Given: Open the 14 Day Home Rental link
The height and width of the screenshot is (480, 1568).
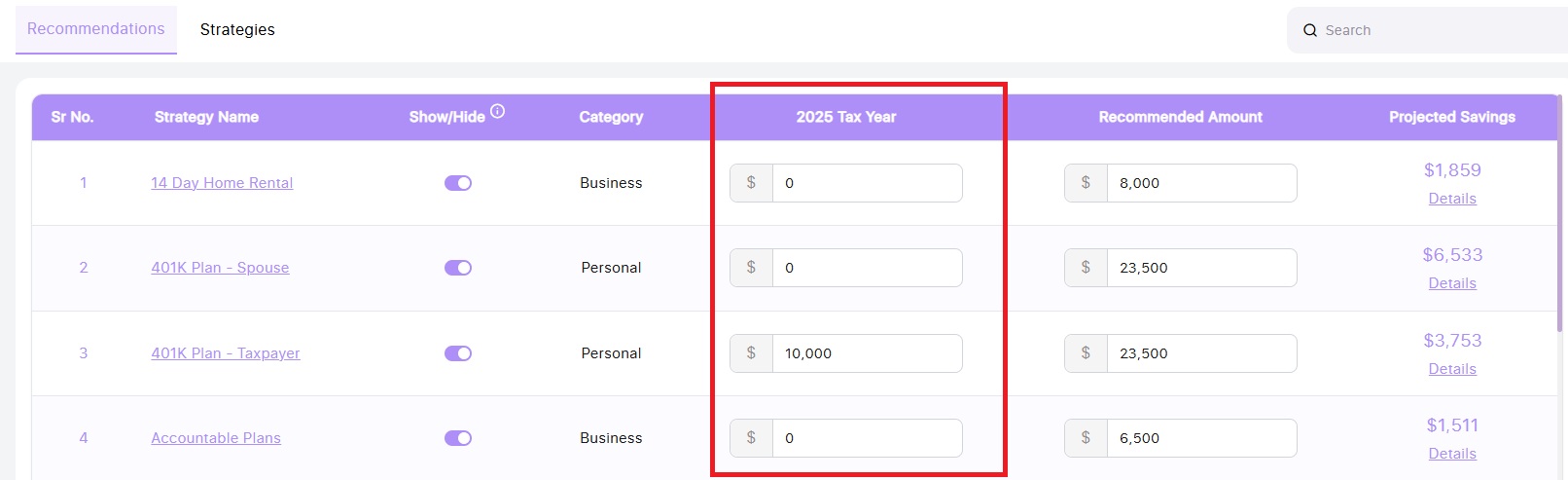Looking at the screenshot, I should click(222, 183).
